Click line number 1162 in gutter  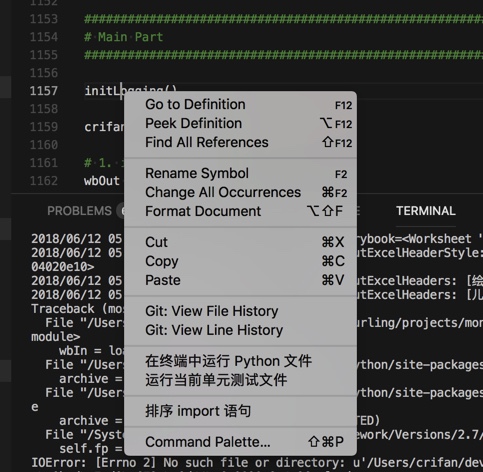point(44,181)
